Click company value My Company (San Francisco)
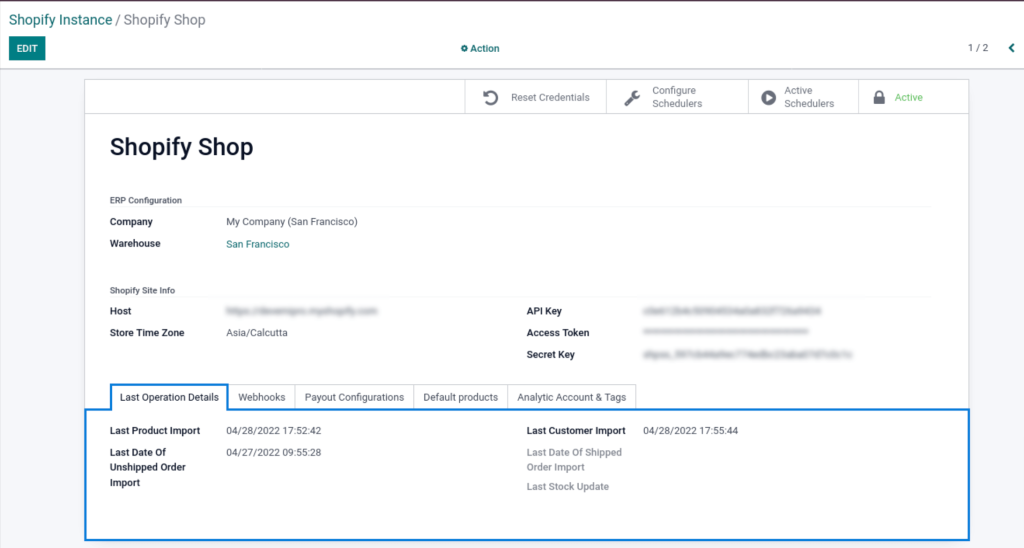 pos(292,221)
